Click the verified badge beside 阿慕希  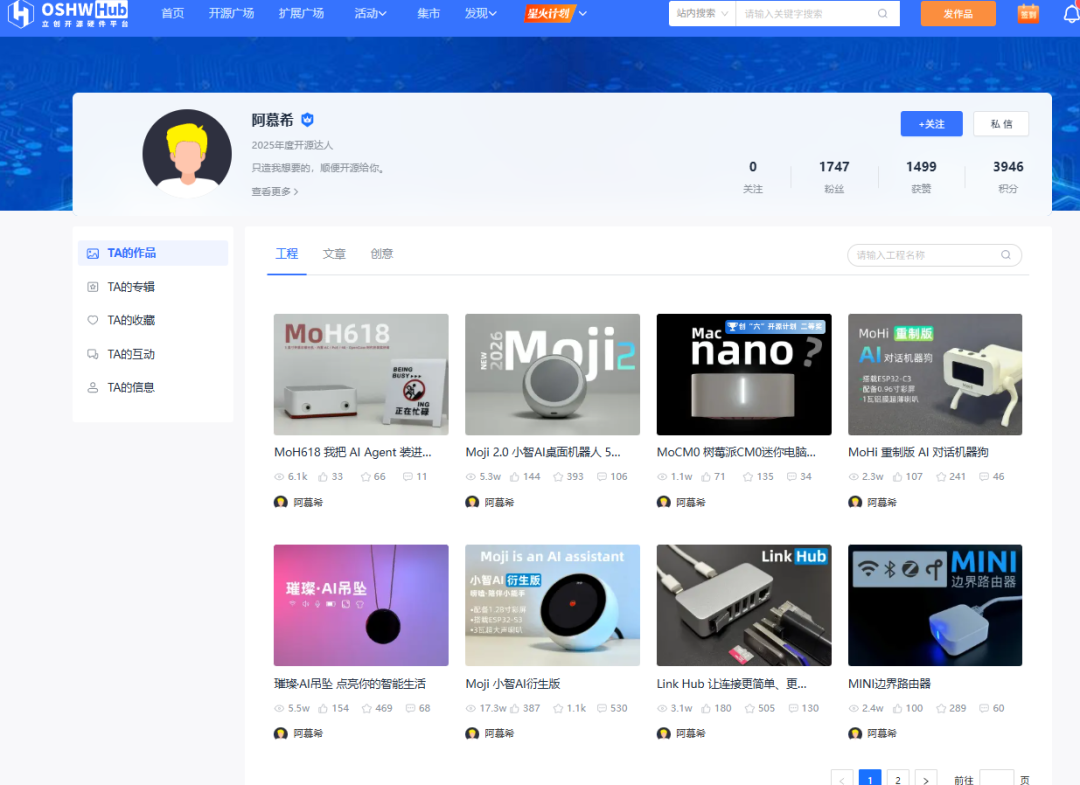tap(308, 120)
